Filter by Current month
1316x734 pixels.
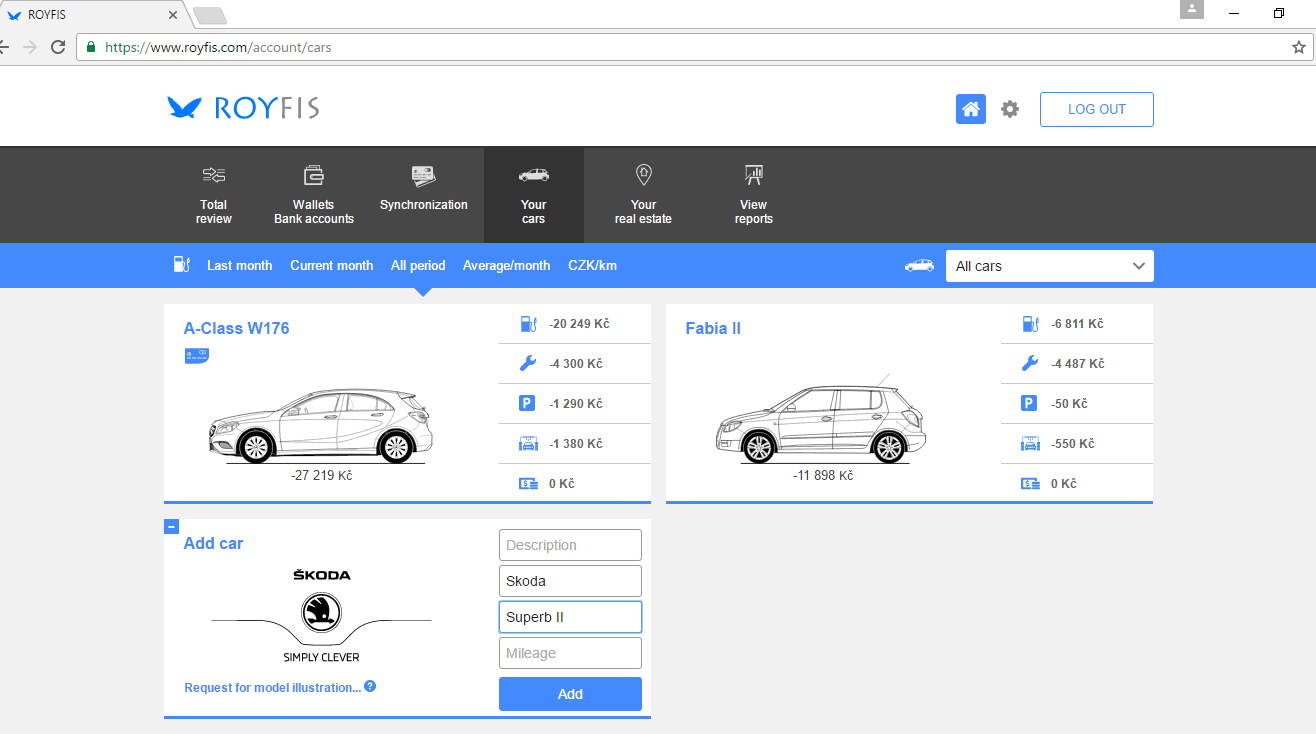pos(332,266)
